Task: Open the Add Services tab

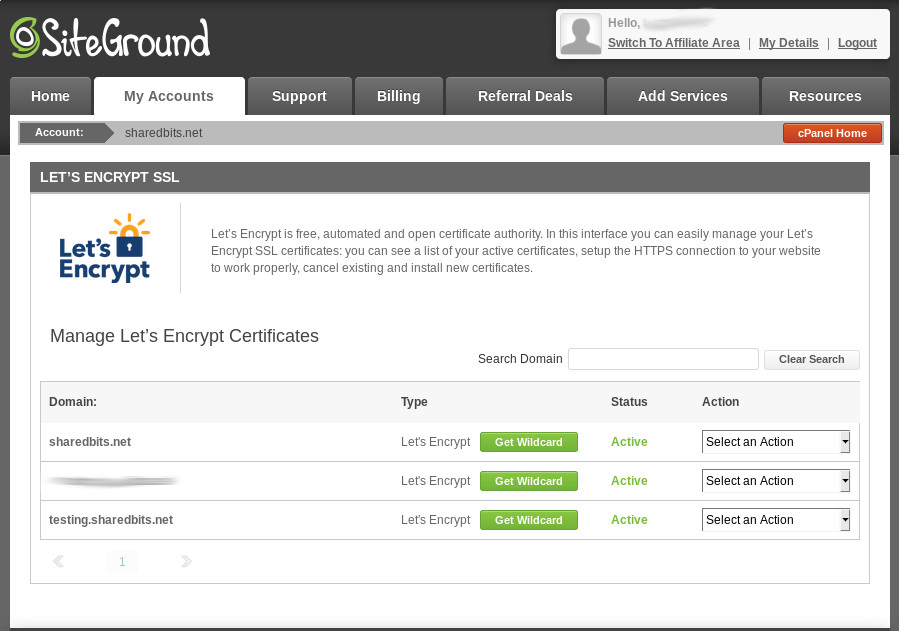Action: [x=683, y=96]
